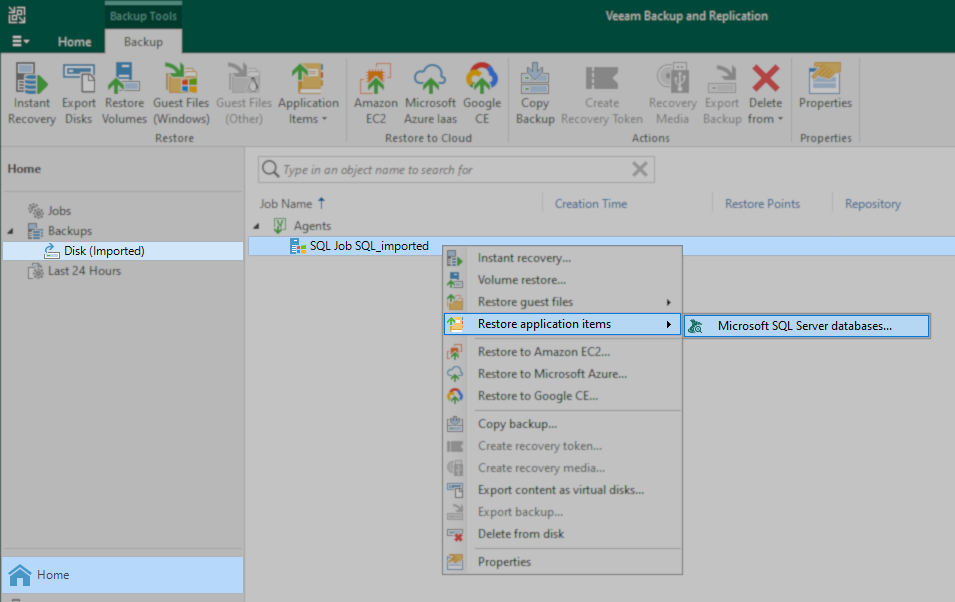
Task: Choose Restore to Microsoft Azure... entry
Action: click(562, 374)
